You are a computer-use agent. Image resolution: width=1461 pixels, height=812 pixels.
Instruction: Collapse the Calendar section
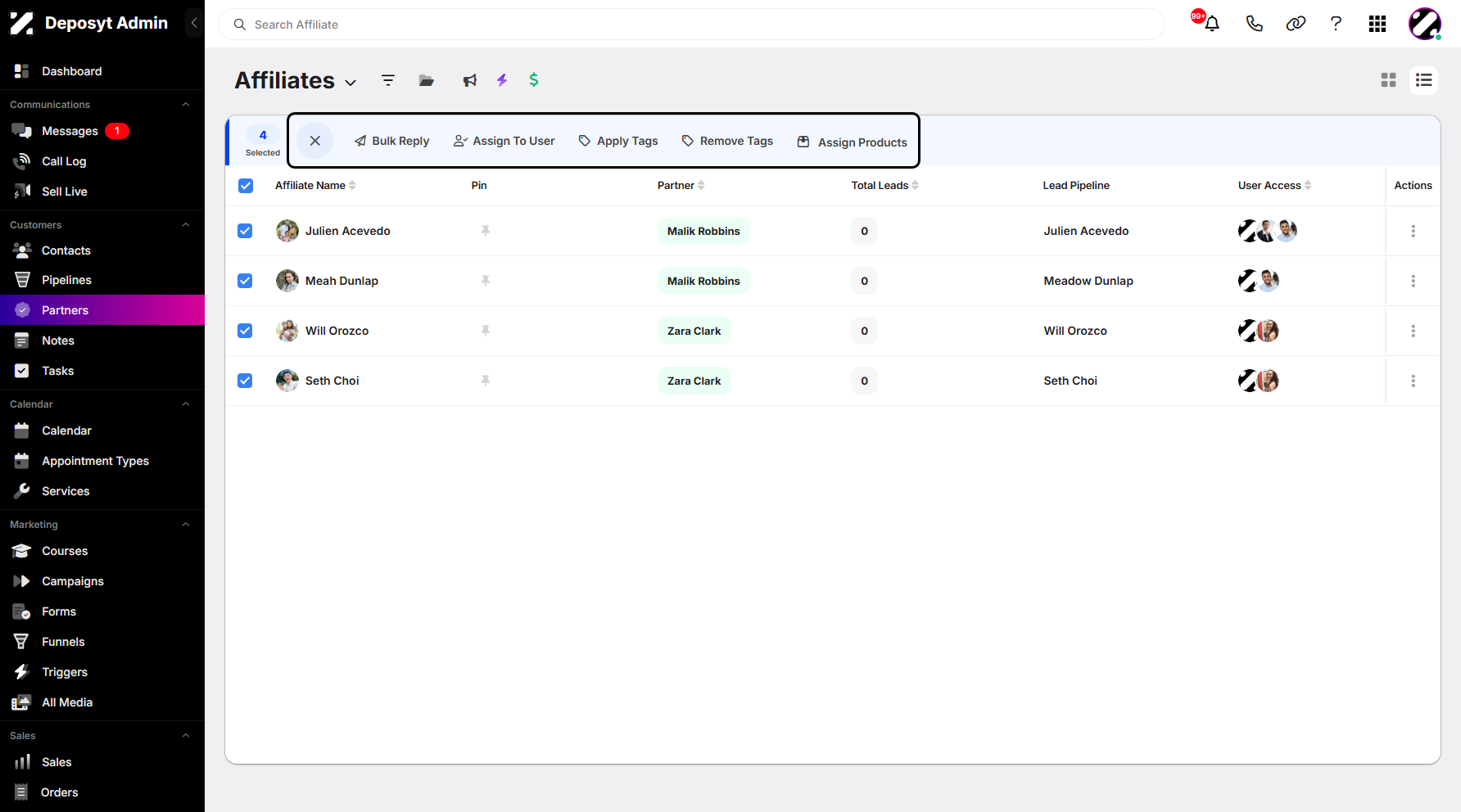pyautogui.click(x=186, y=404)
